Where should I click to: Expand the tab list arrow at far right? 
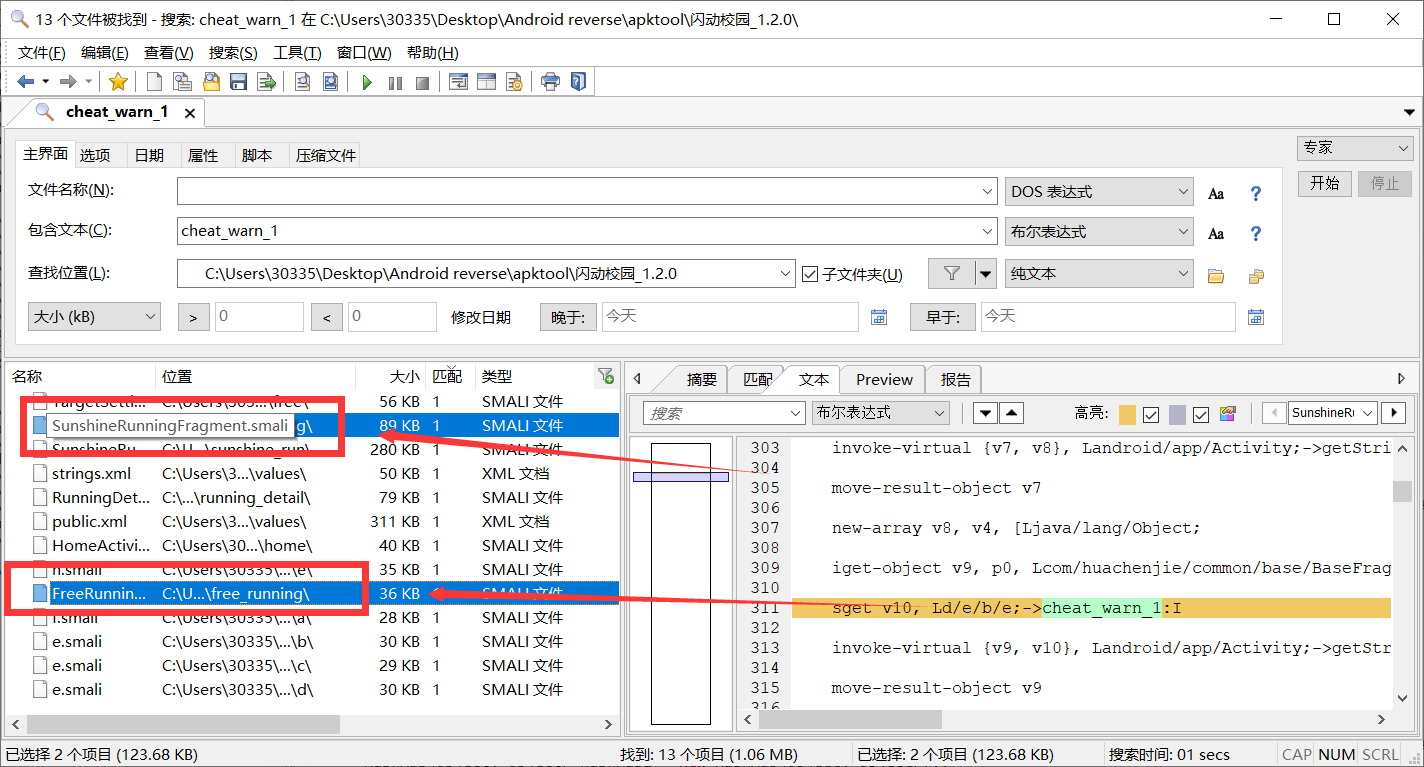(1410, 112)
